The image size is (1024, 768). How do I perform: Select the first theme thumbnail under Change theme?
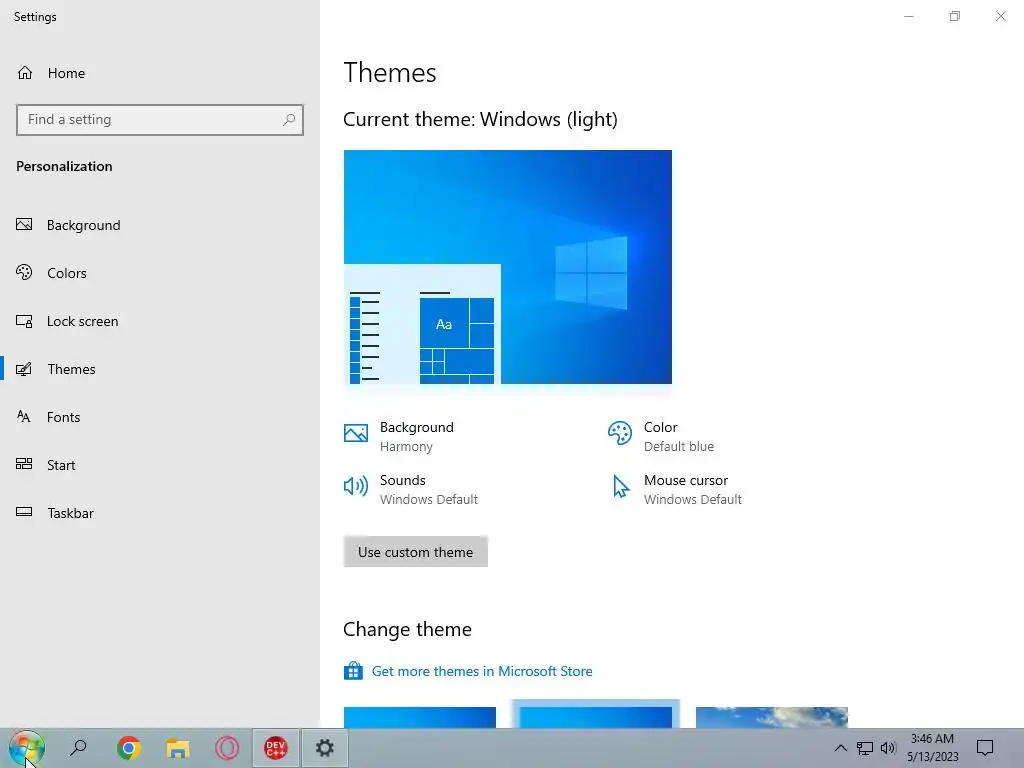click(420, 717)
